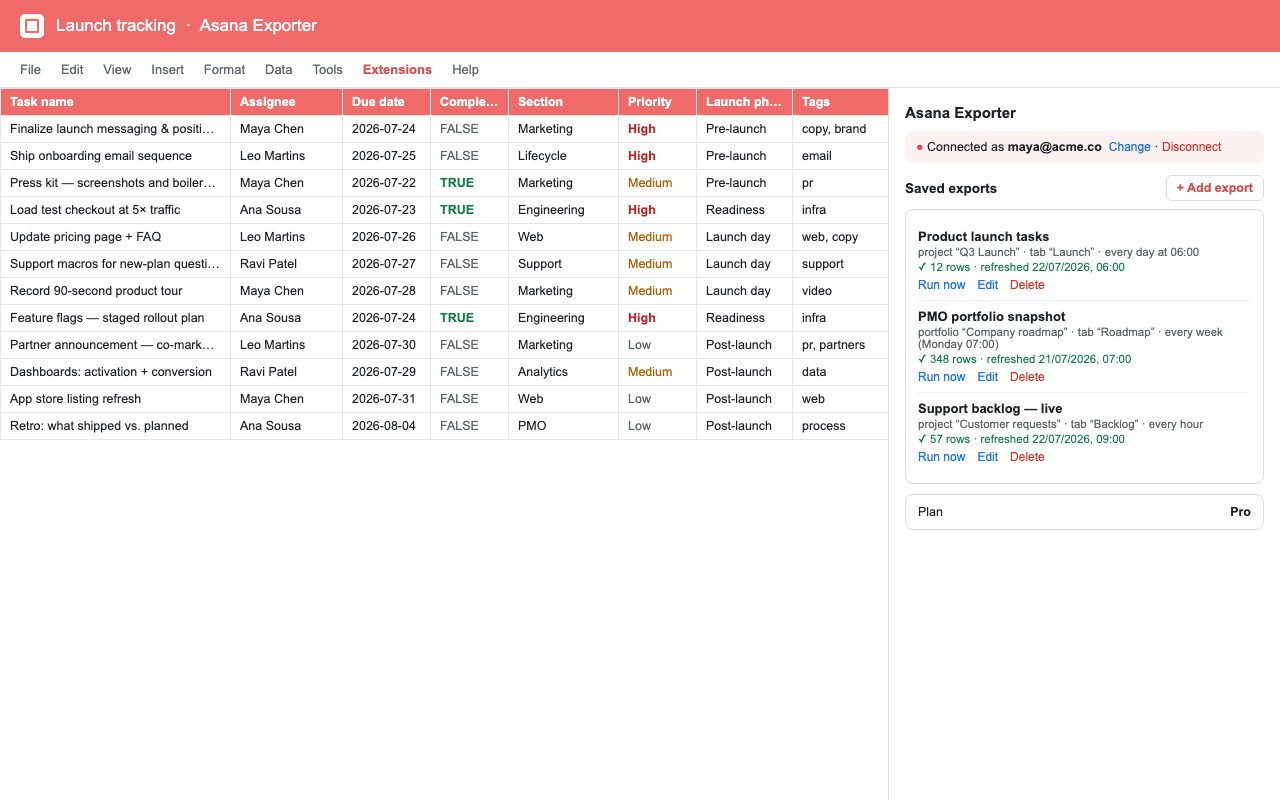Select the Launch phase column header
The image size is (1280, 800).
point(744,102)
